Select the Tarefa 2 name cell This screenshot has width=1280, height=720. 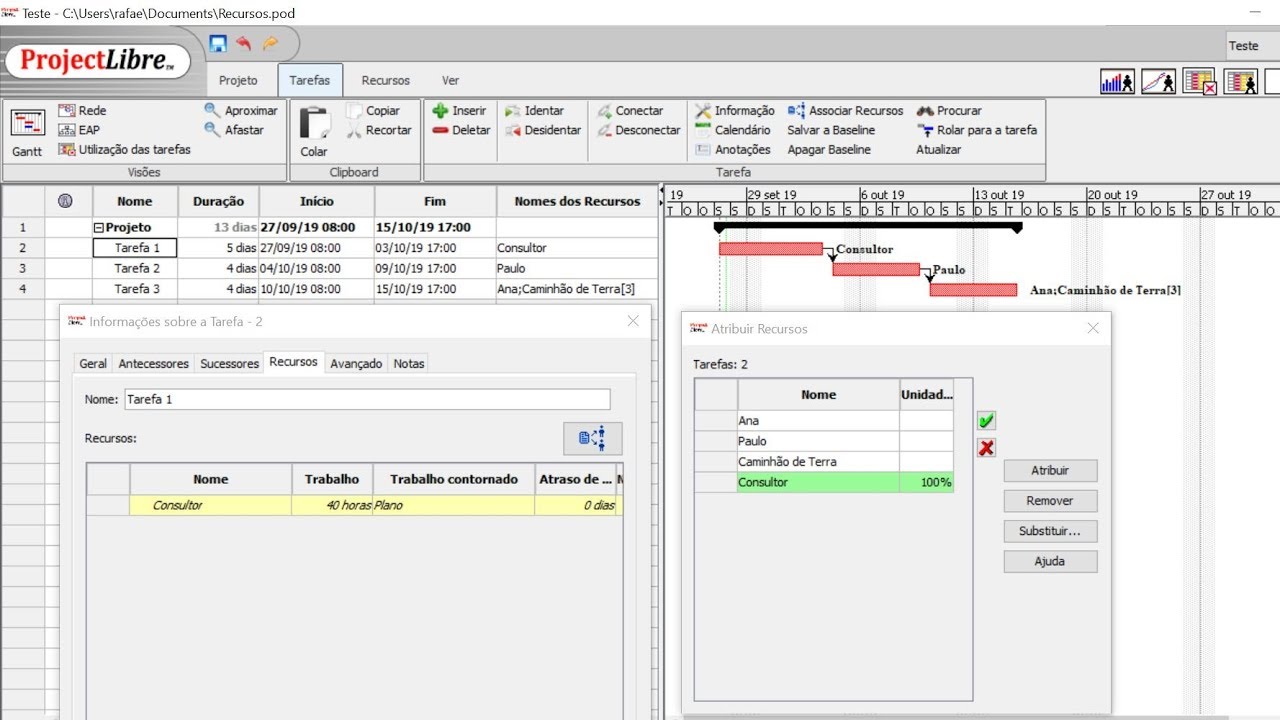[136, 268]
